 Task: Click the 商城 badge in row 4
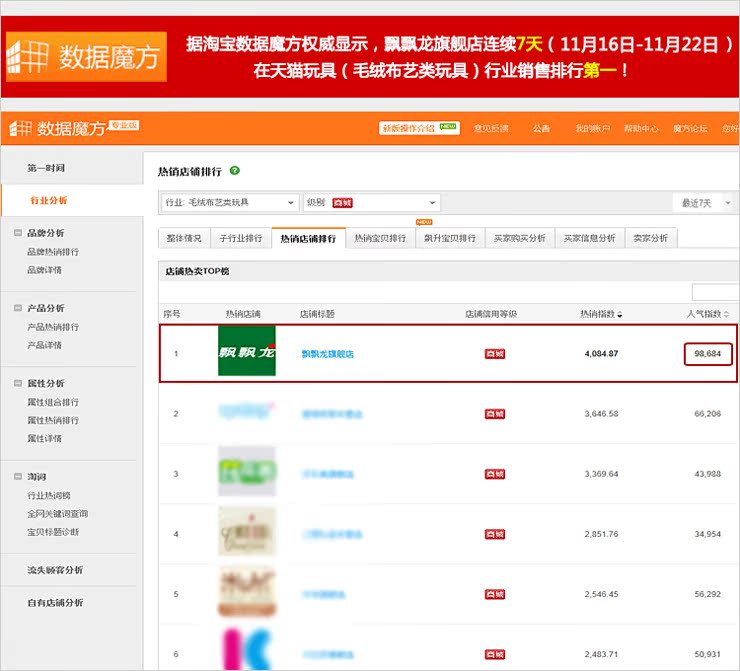(x=495, y=534)
